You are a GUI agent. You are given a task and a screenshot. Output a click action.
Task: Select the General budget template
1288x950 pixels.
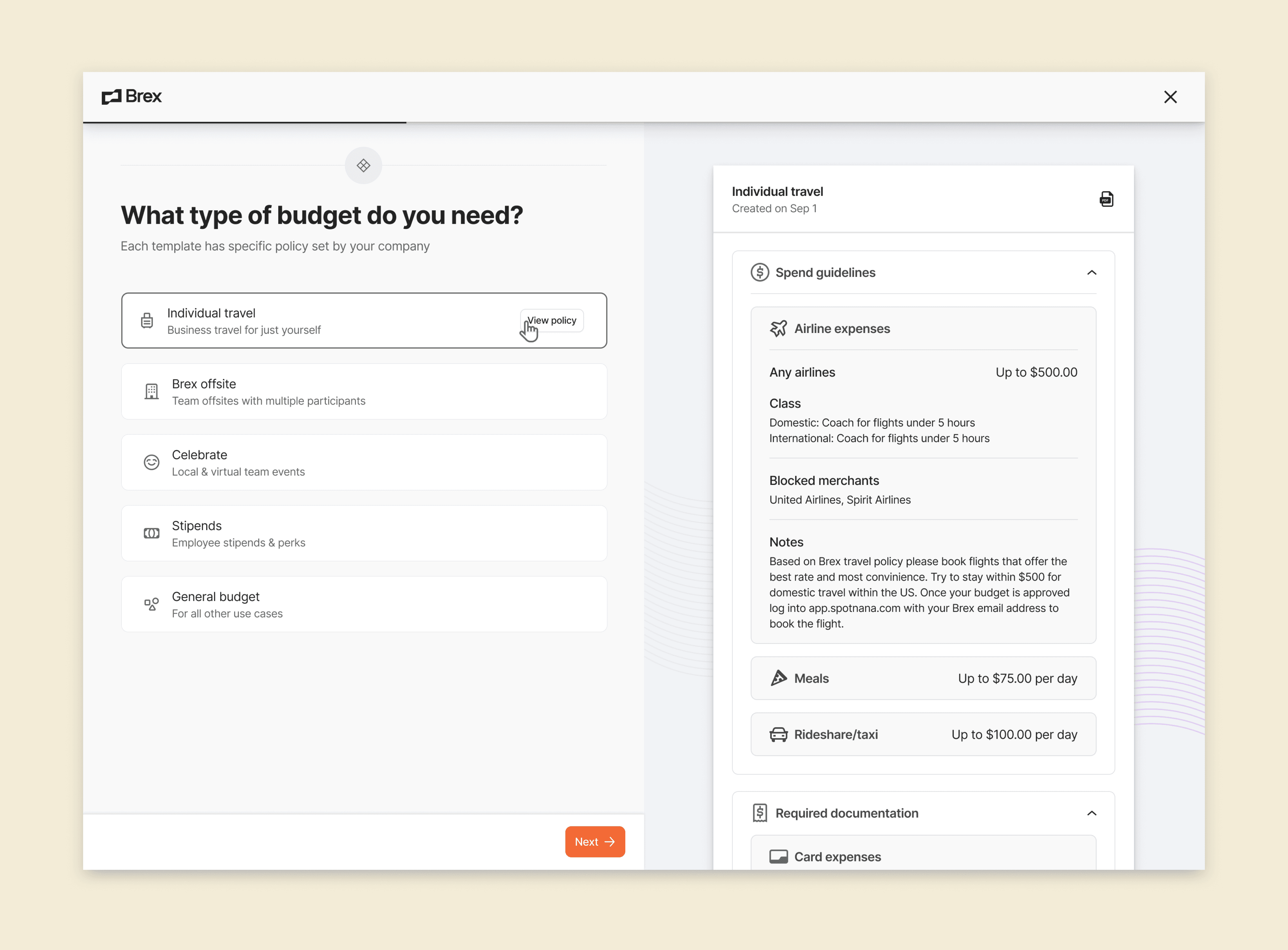[364, 604]
